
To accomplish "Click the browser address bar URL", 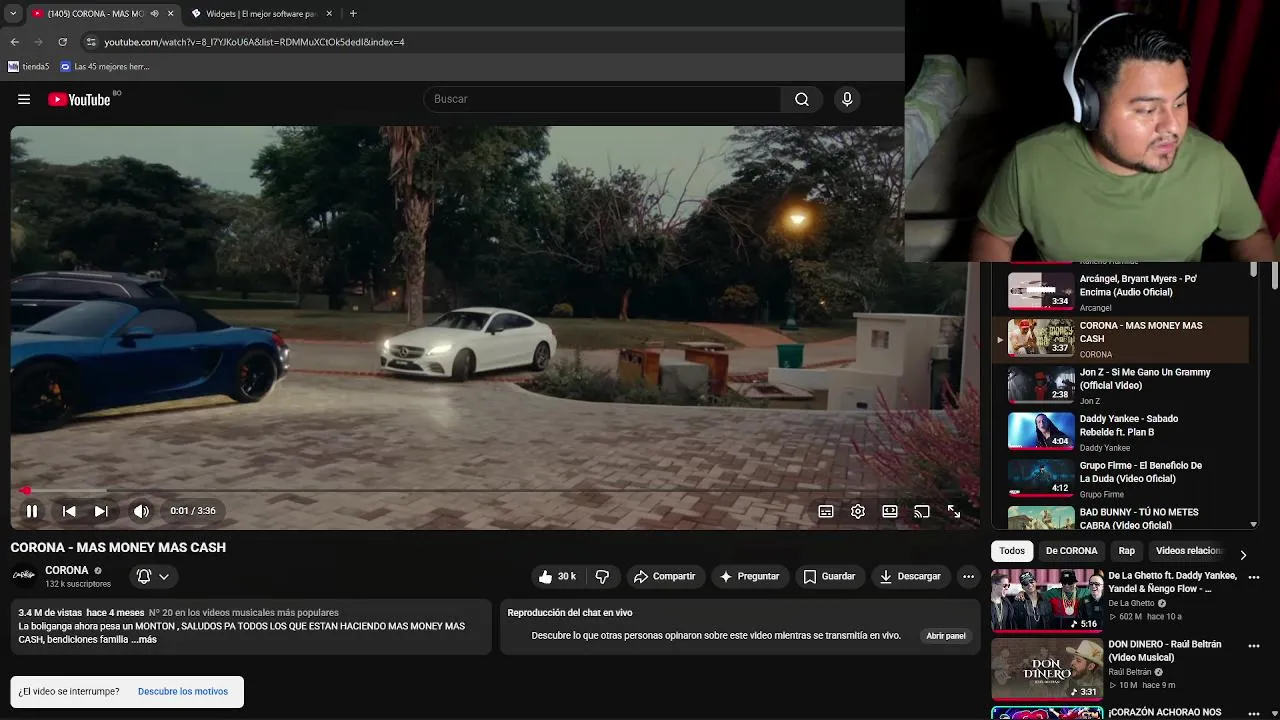I will tap(254, 42).
